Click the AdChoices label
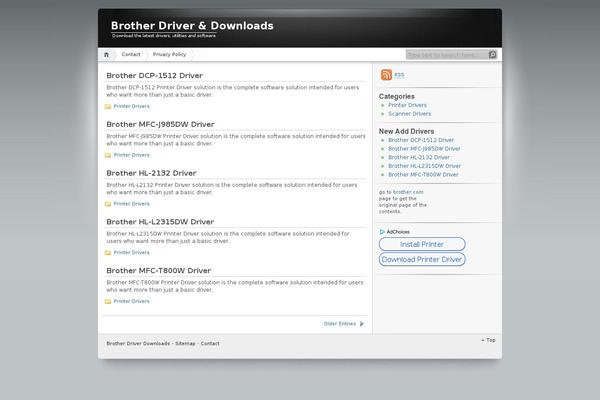The width and height of the screenshot is (600, 400). (398, 232)
